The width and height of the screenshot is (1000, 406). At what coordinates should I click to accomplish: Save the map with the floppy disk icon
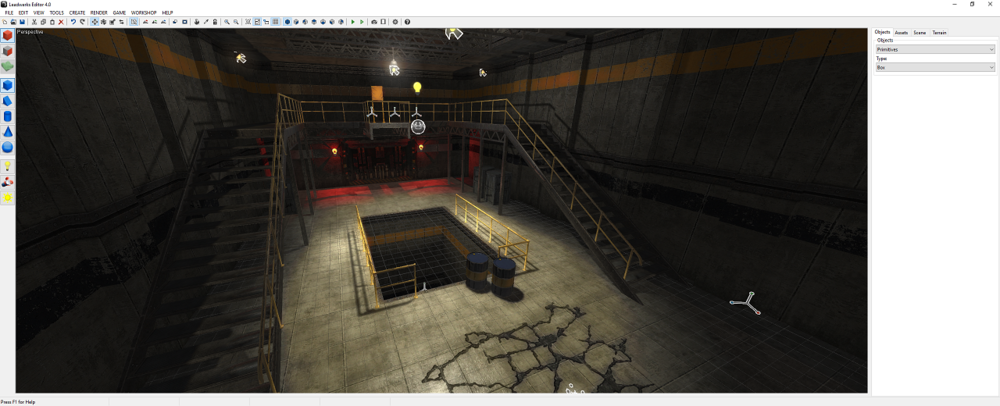22,22
